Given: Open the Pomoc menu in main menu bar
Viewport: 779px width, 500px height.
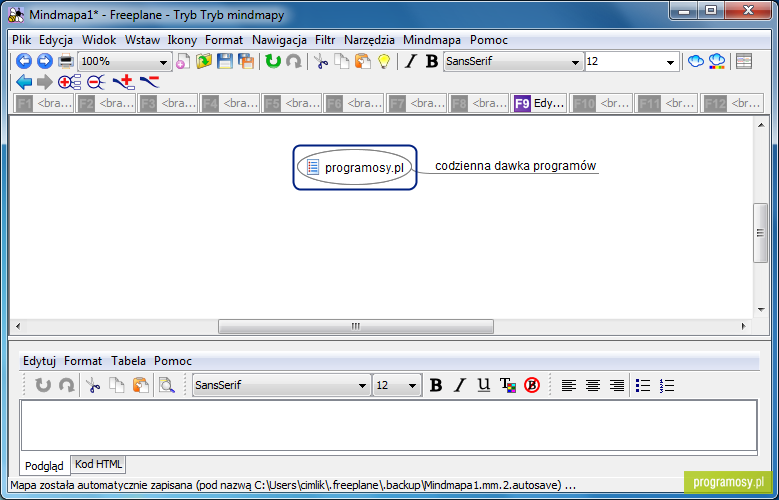Looking at the screenshot, I should [489, 40].
